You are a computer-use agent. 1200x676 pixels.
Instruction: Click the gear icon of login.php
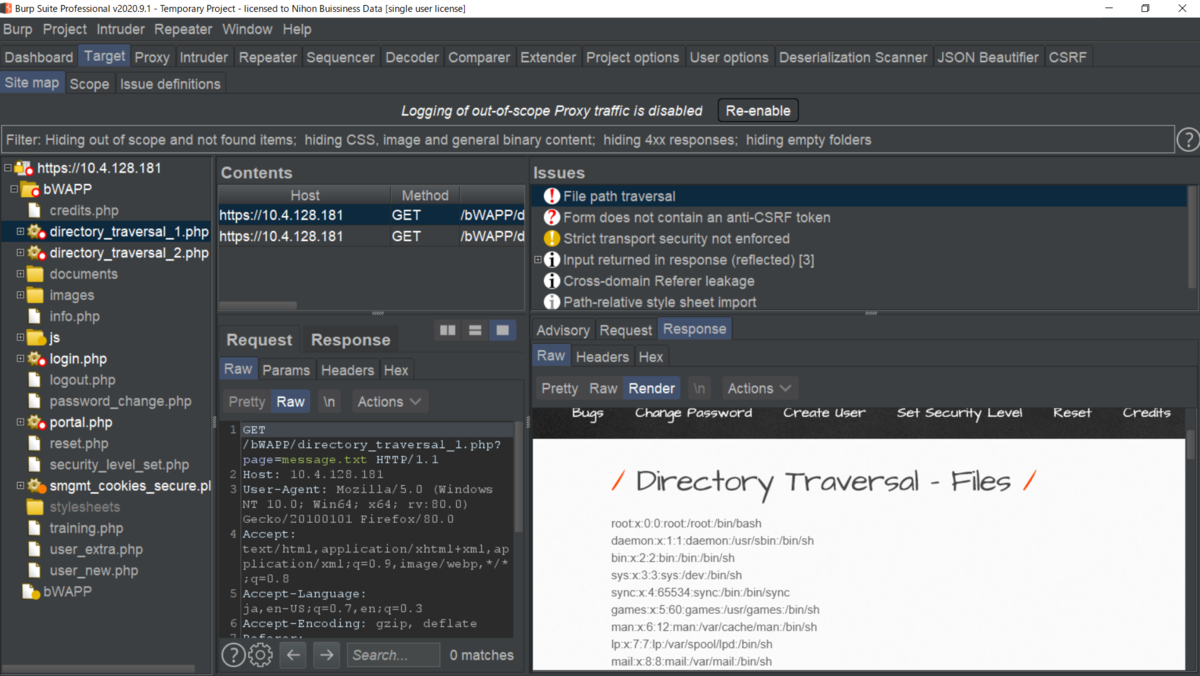click(36, 359)
